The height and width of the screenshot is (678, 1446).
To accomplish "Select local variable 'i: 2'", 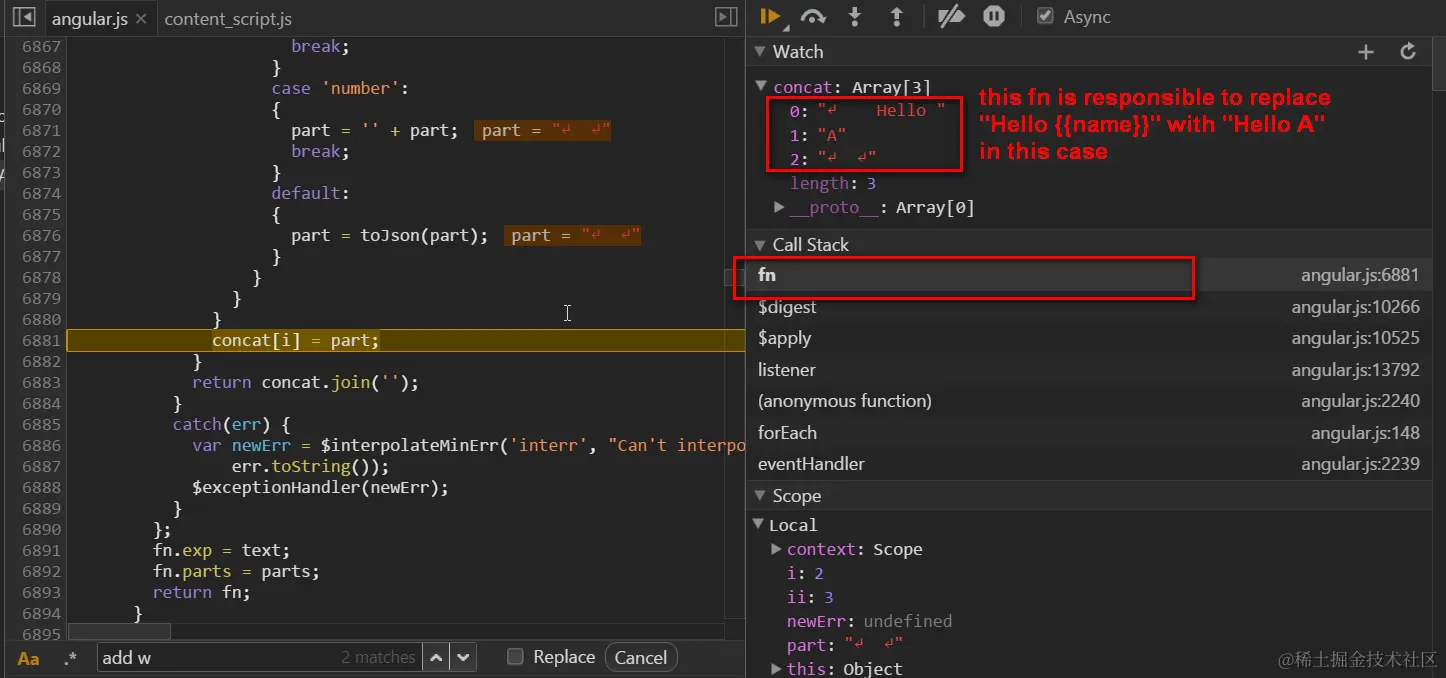I will [x=805, y=573].
